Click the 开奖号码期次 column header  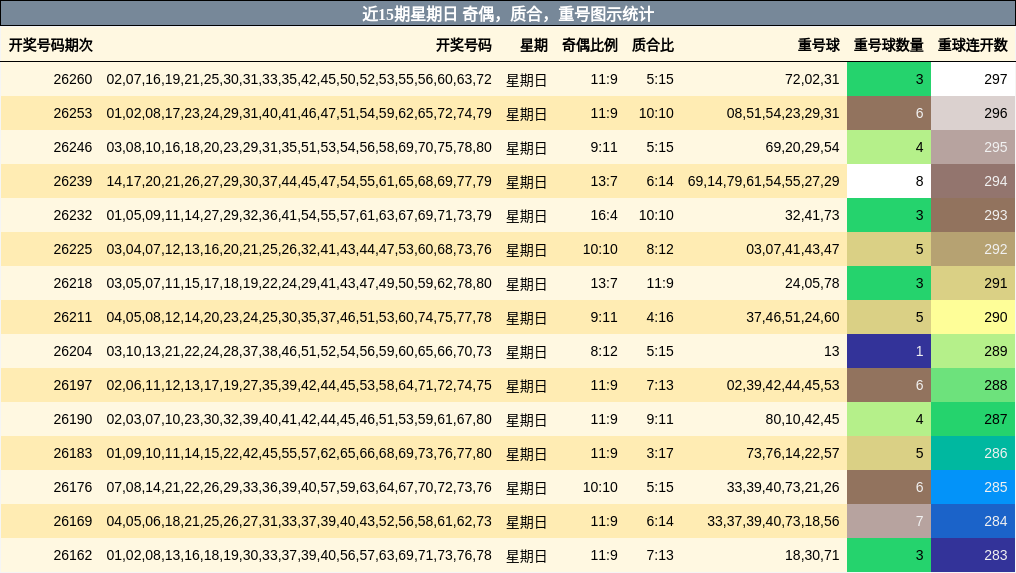[x=51, y=45]
